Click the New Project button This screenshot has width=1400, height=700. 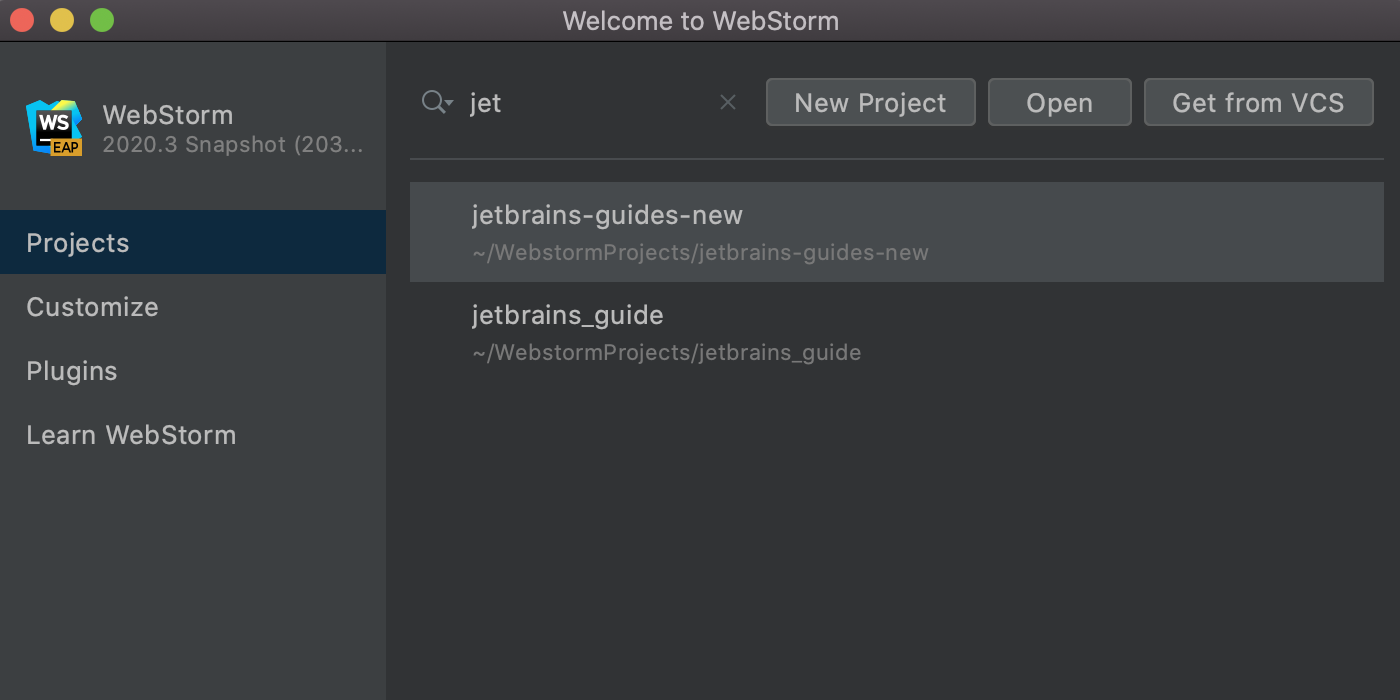tap(870, 102)
